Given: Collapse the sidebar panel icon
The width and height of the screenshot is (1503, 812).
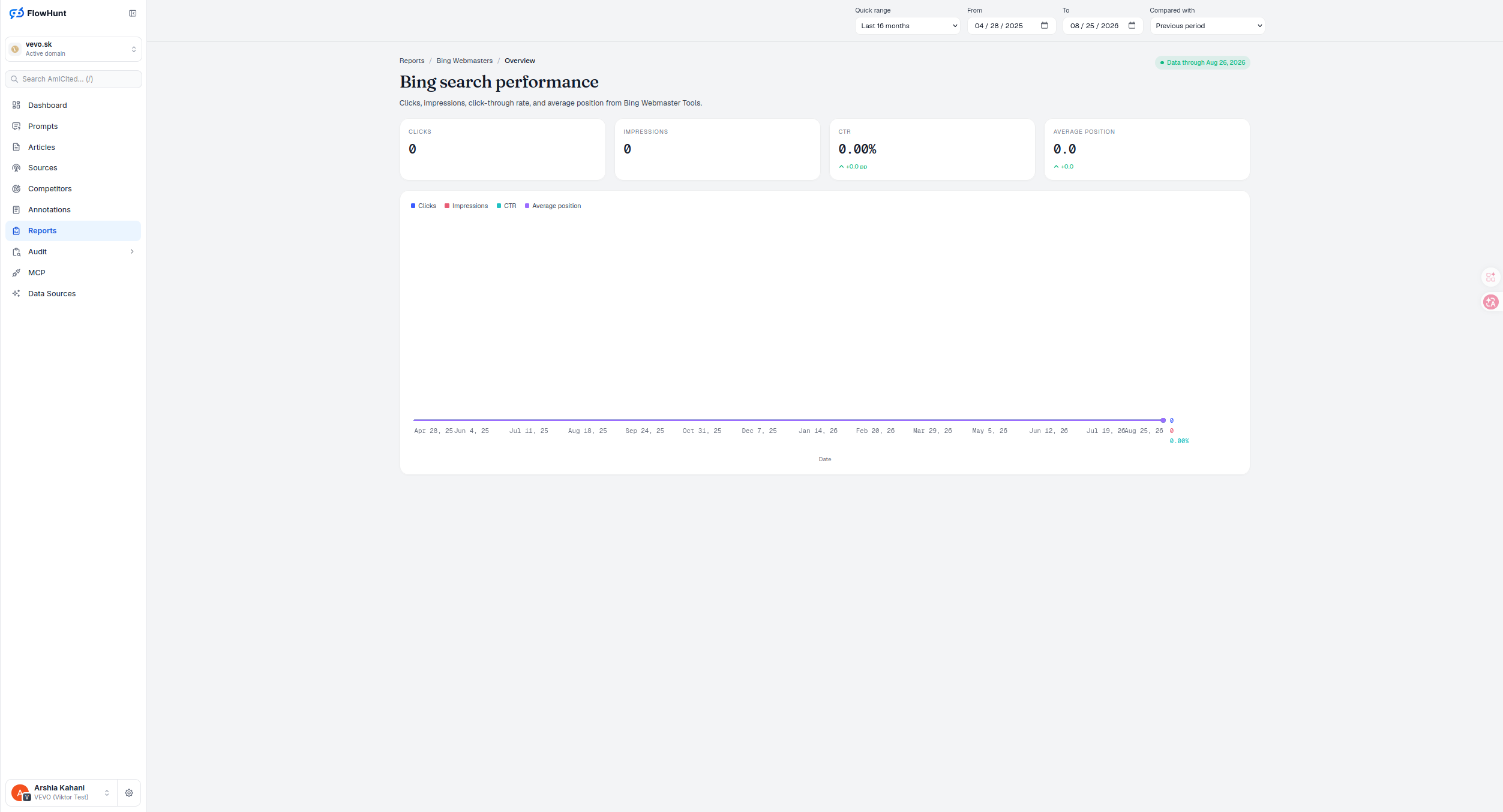Looking at the screenshot, I should click(x=133, y=13).
